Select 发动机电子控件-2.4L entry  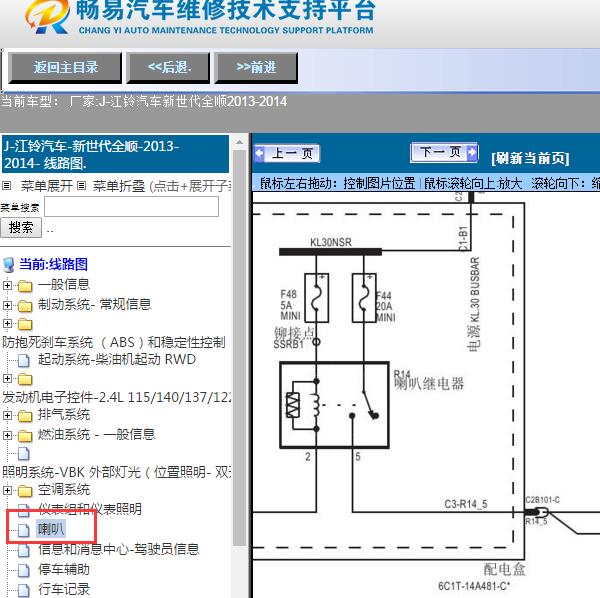[x=116, y=397]
